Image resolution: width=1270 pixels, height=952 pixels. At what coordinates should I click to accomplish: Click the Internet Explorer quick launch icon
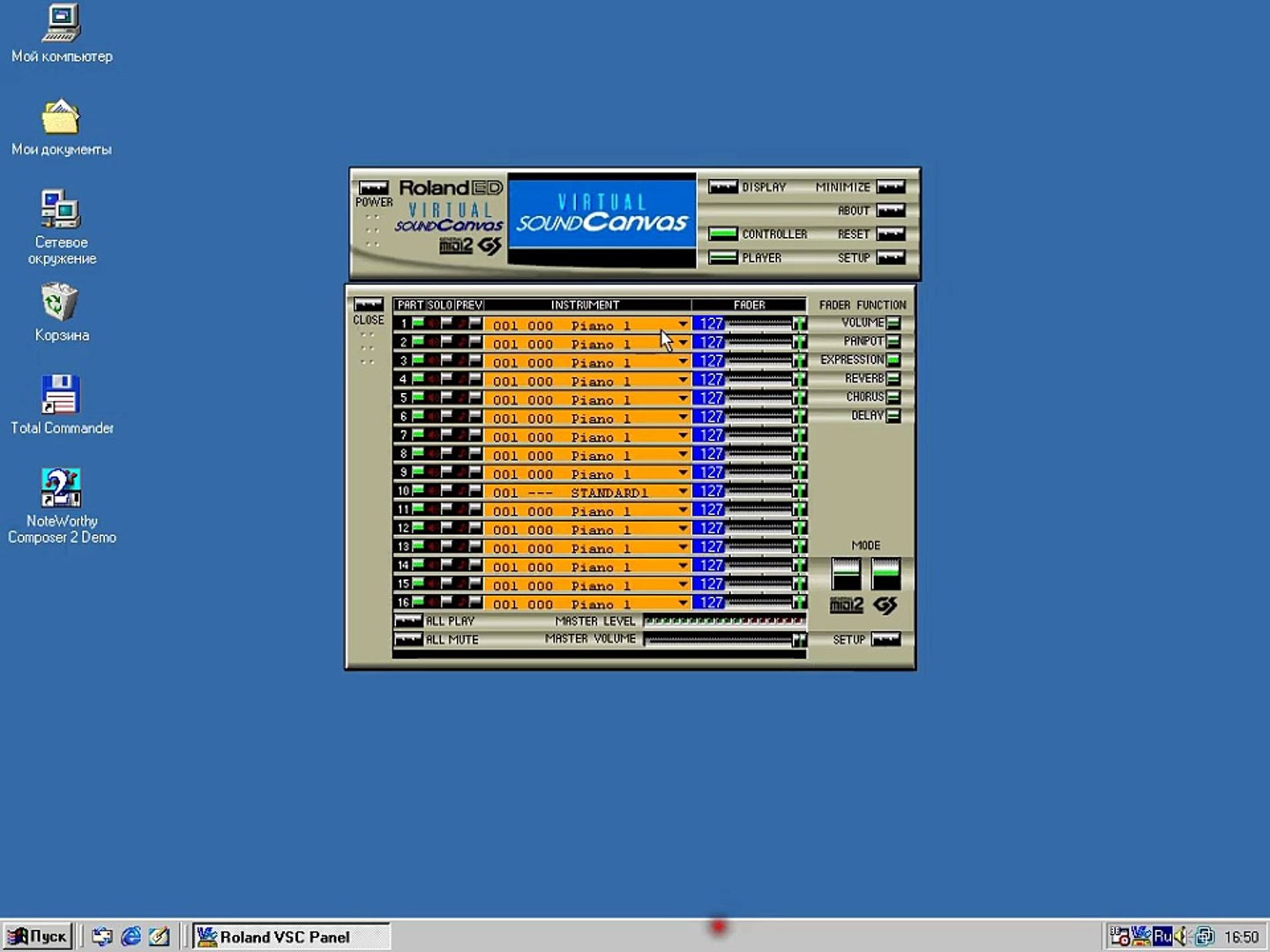coord(131,936)
